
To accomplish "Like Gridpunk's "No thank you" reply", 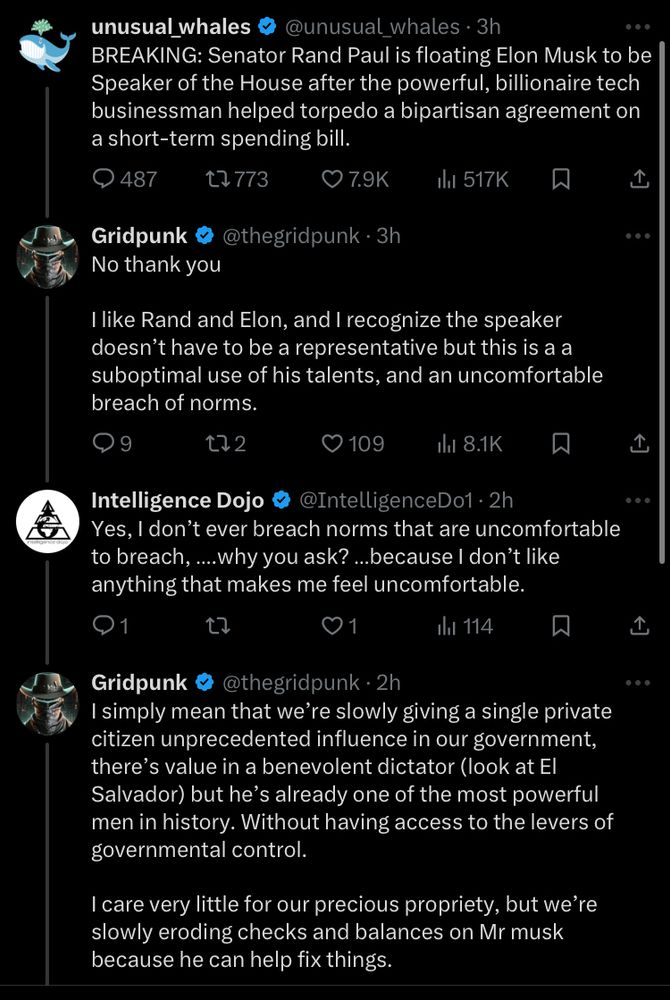I will coord(352,443).
